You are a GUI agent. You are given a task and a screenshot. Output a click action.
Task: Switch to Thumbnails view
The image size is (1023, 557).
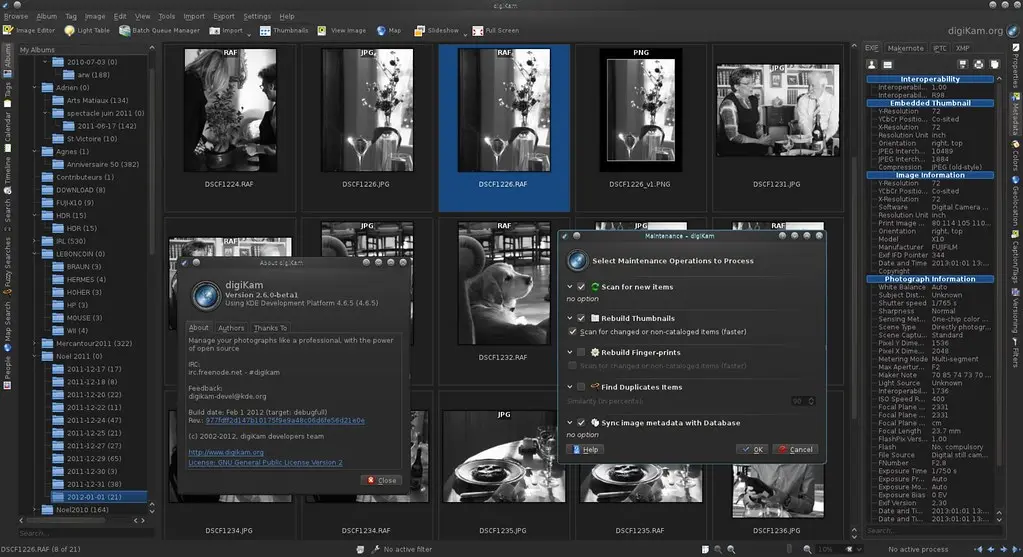click(284, 31)
